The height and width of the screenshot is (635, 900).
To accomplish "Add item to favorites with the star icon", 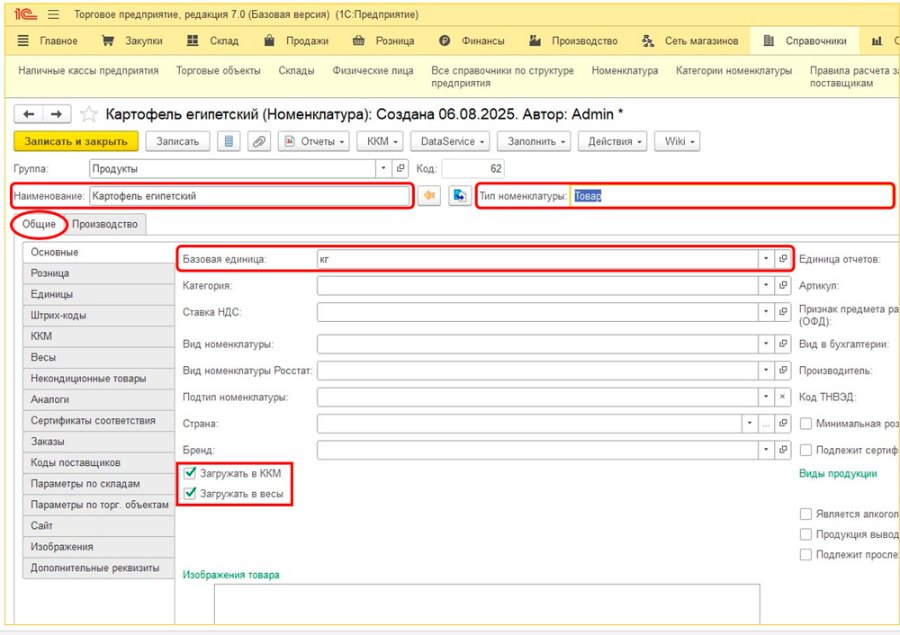I will pos(88,114).
